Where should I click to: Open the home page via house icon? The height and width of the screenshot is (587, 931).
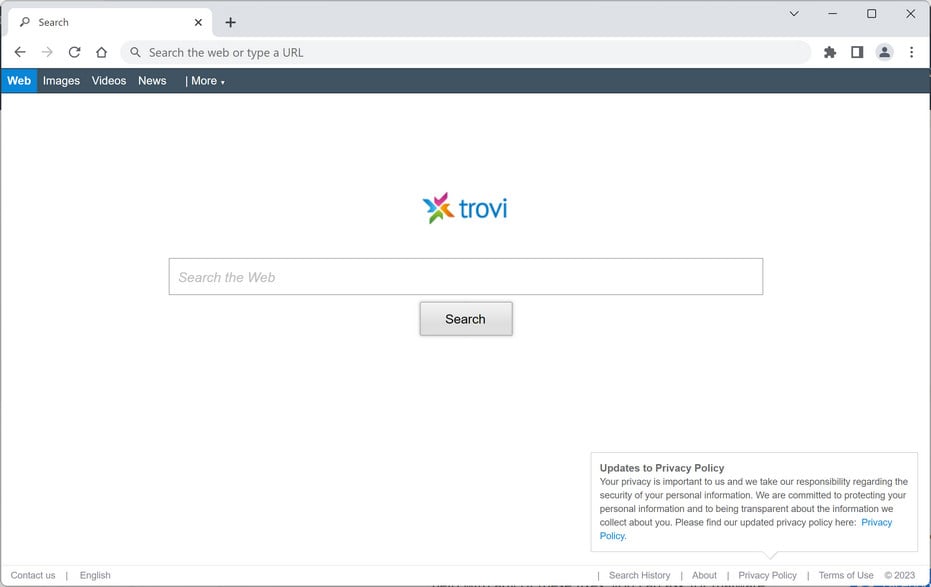tap(102, 52)
